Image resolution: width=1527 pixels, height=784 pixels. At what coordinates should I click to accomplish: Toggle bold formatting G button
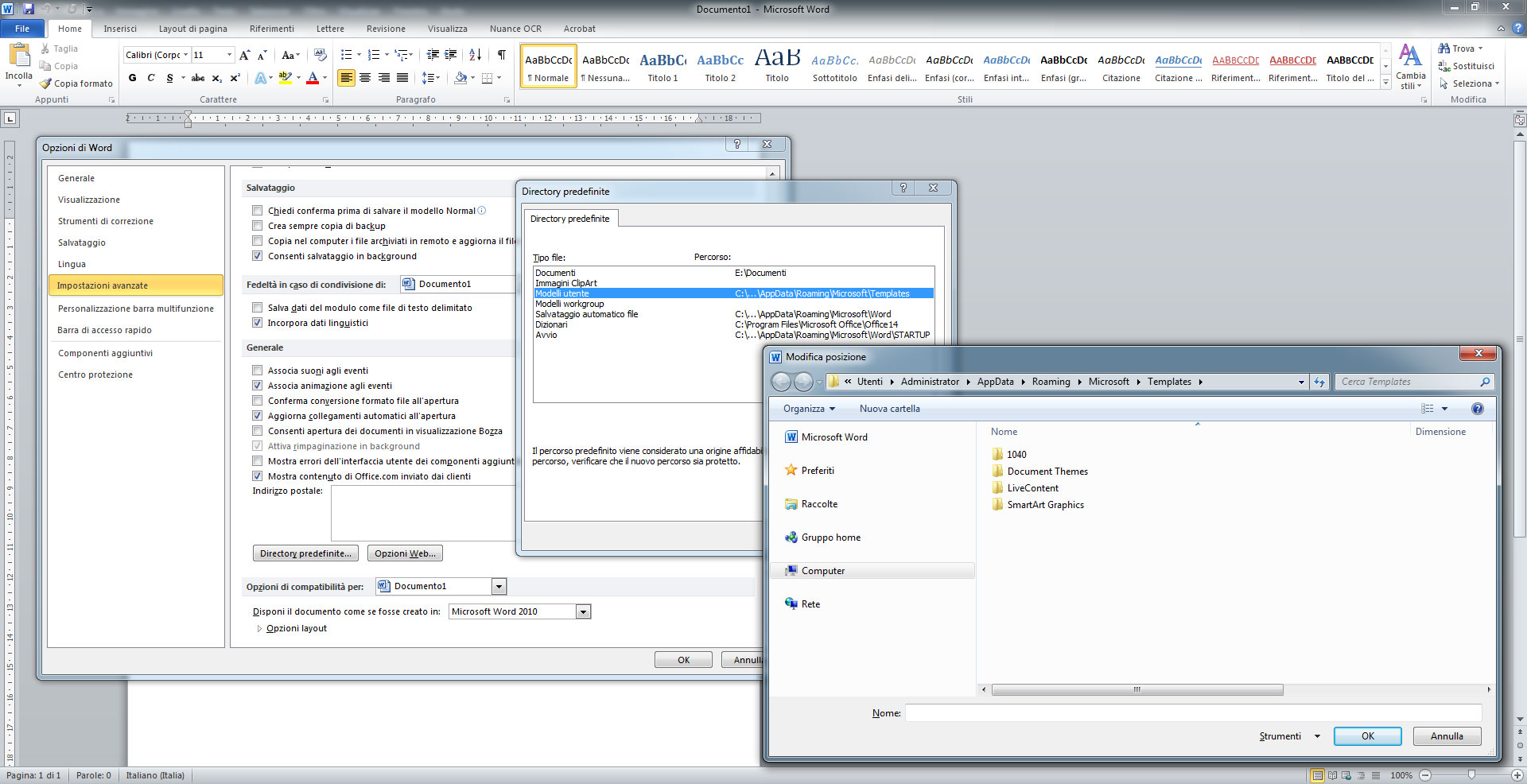pyautogui.click(x=132, y=78)
